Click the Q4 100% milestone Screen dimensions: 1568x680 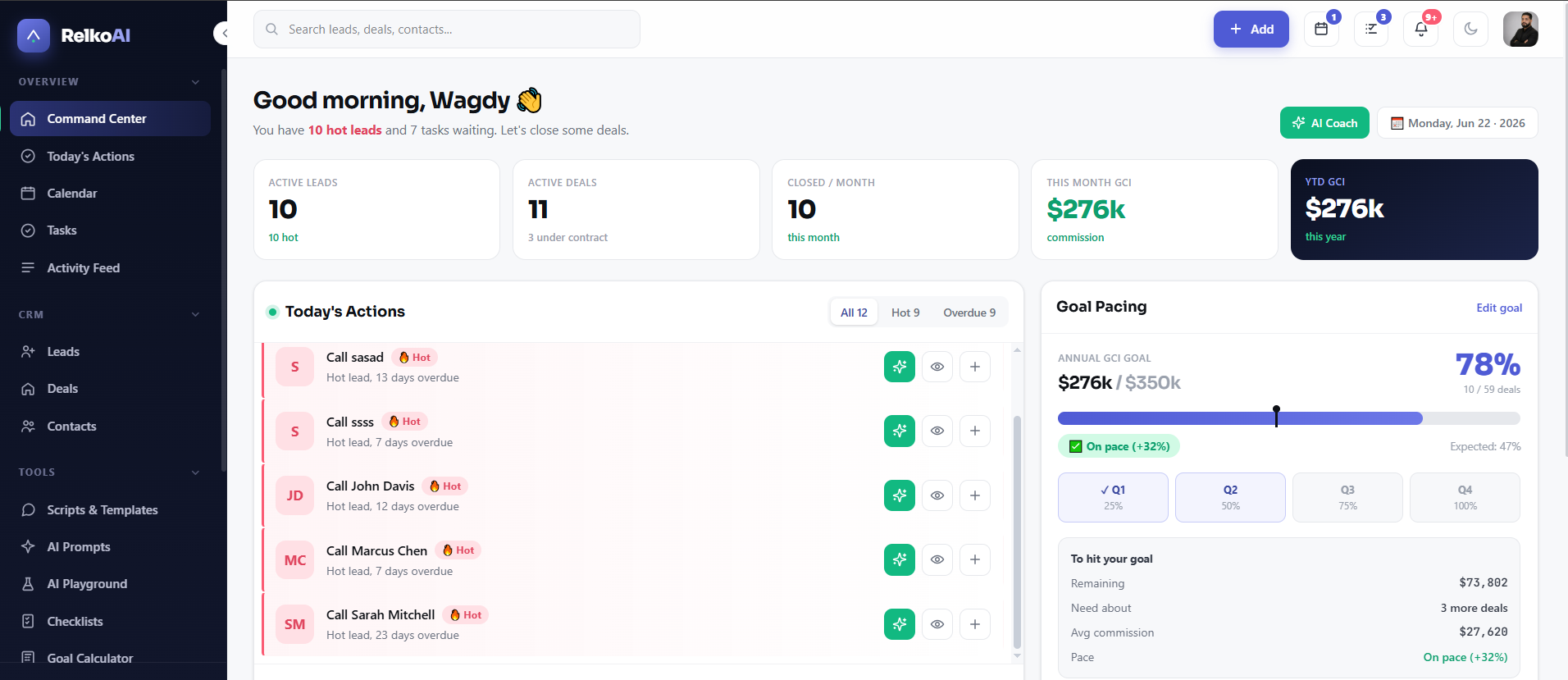point(1465,497)
